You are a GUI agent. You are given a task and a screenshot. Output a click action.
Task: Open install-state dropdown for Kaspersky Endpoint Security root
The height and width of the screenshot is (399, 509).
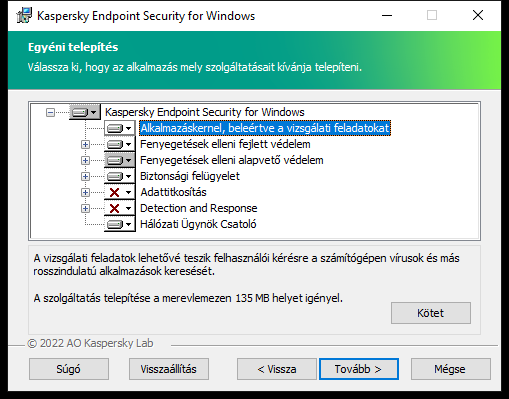coord(85,112)
